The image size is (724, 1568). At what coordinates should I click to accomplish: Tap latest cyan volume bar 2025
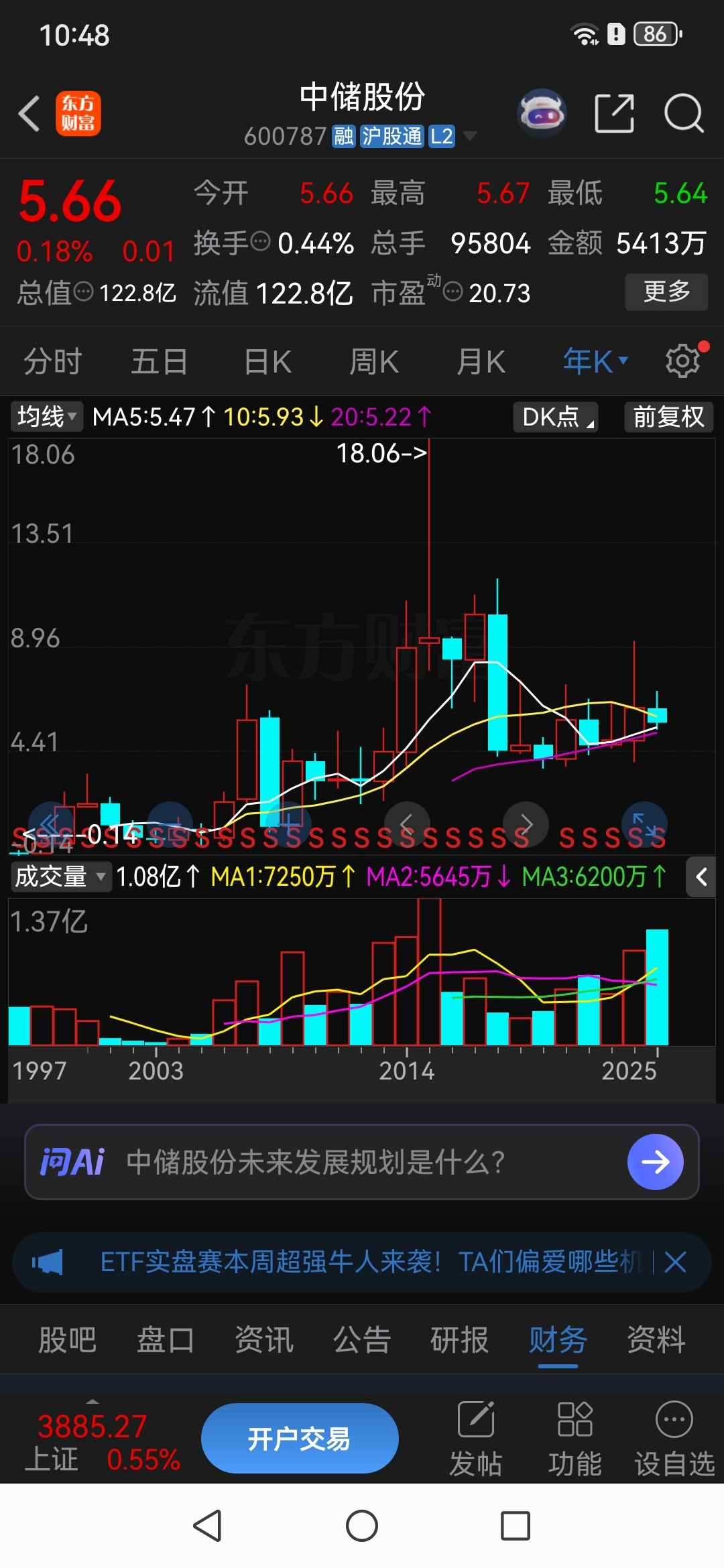[657, 987]
